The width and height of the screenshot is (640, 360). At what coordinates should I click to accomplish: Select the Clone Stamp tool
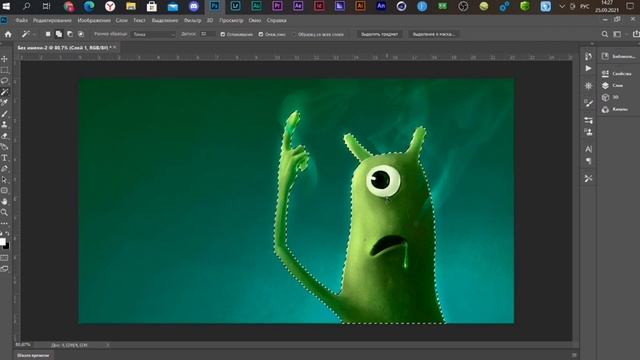pyautogui.click(x=4, y=125)
